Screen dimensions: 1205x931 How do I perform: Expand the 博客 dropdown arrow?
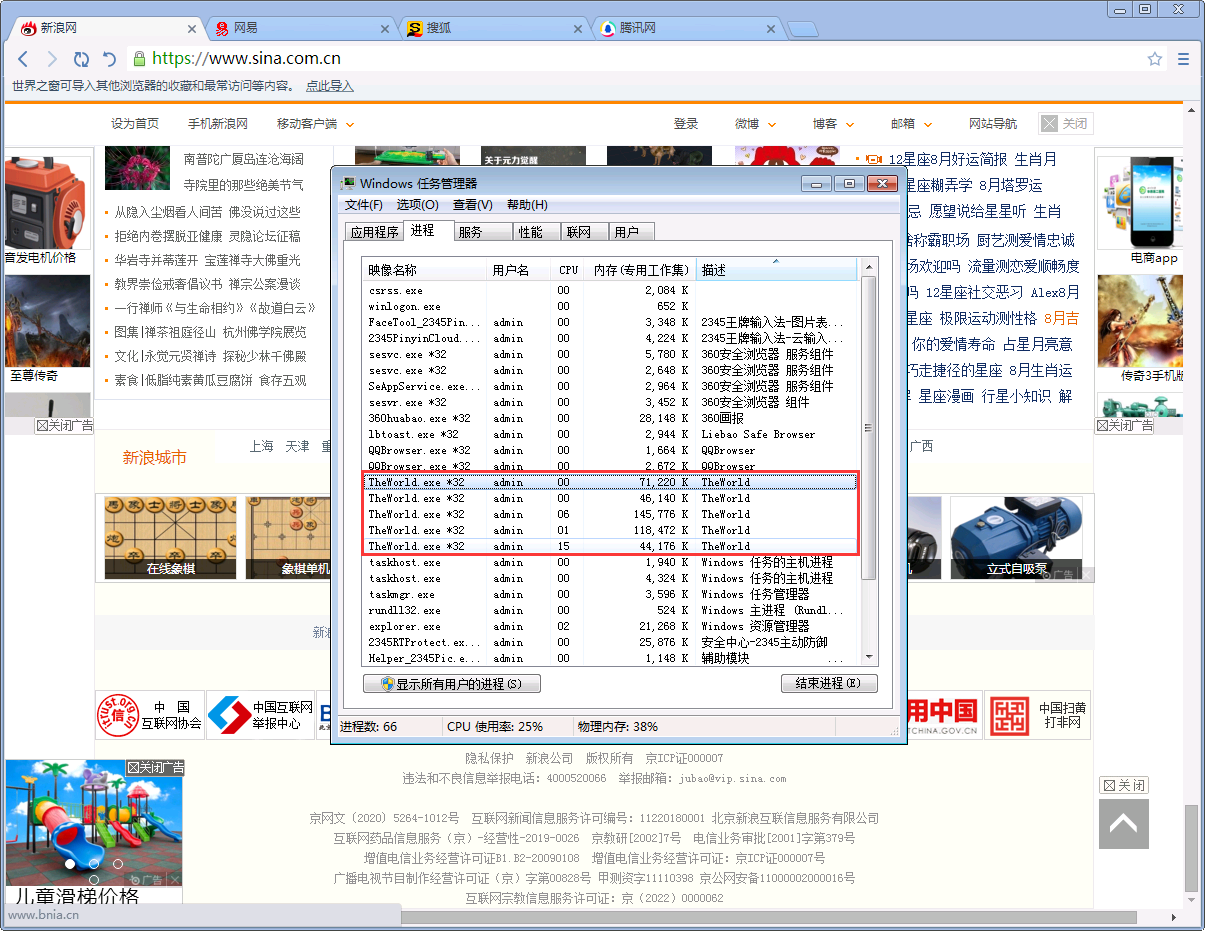click(850, 124)
